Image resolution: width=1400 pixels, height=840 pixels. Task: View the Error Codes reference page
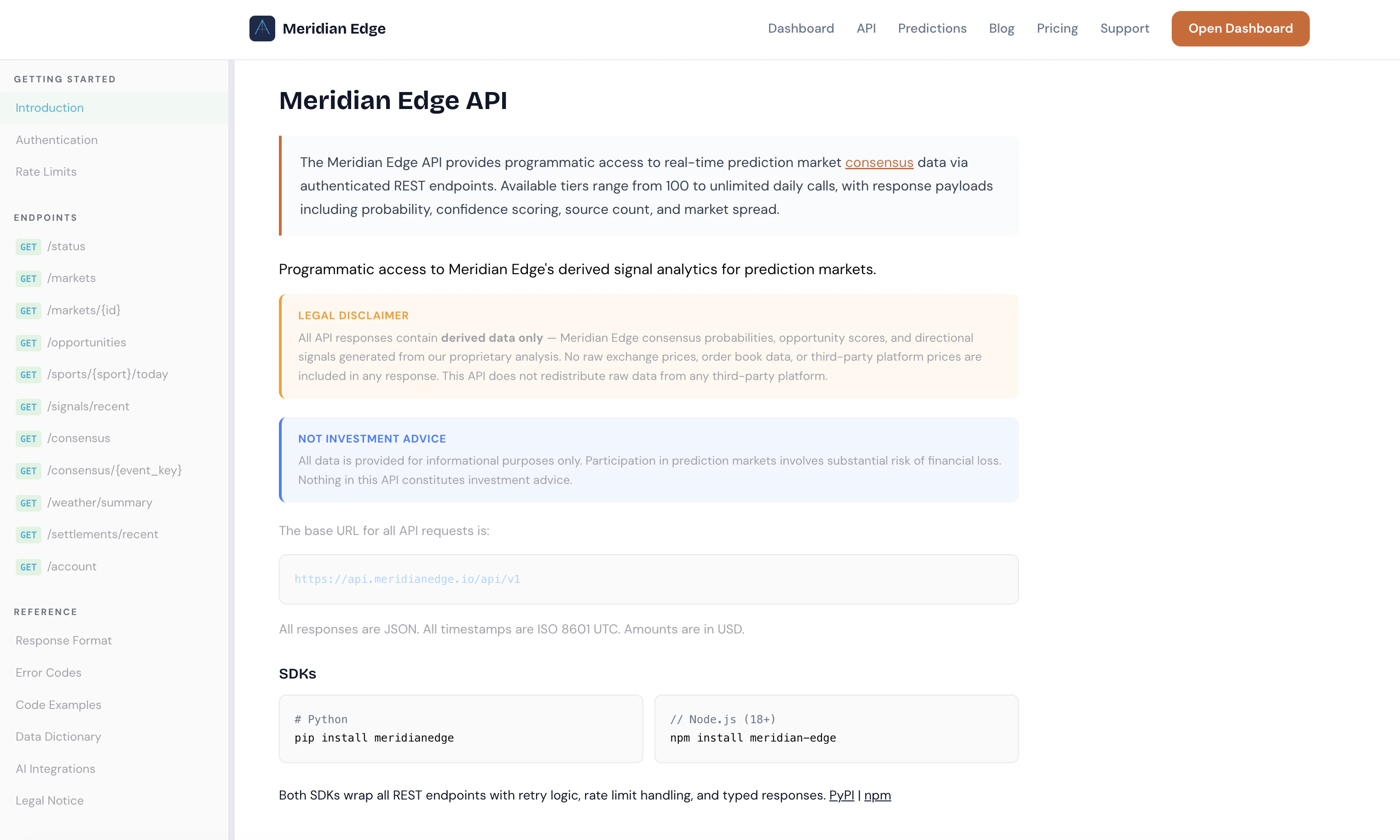click(x=48, y=673)
